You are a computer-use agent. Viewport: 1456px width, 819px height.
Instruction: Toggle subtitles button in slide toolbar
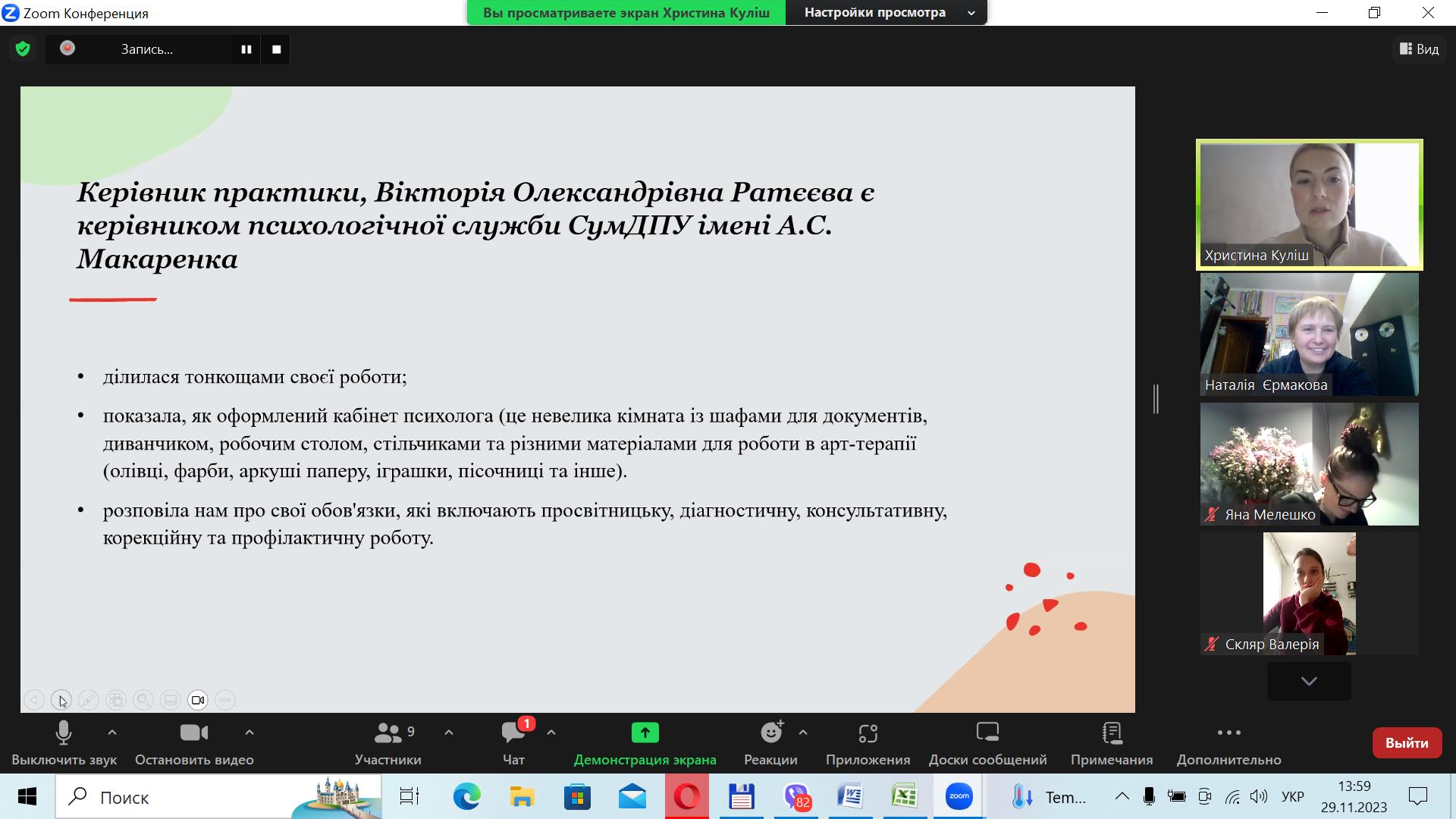[x=171, y=700]
